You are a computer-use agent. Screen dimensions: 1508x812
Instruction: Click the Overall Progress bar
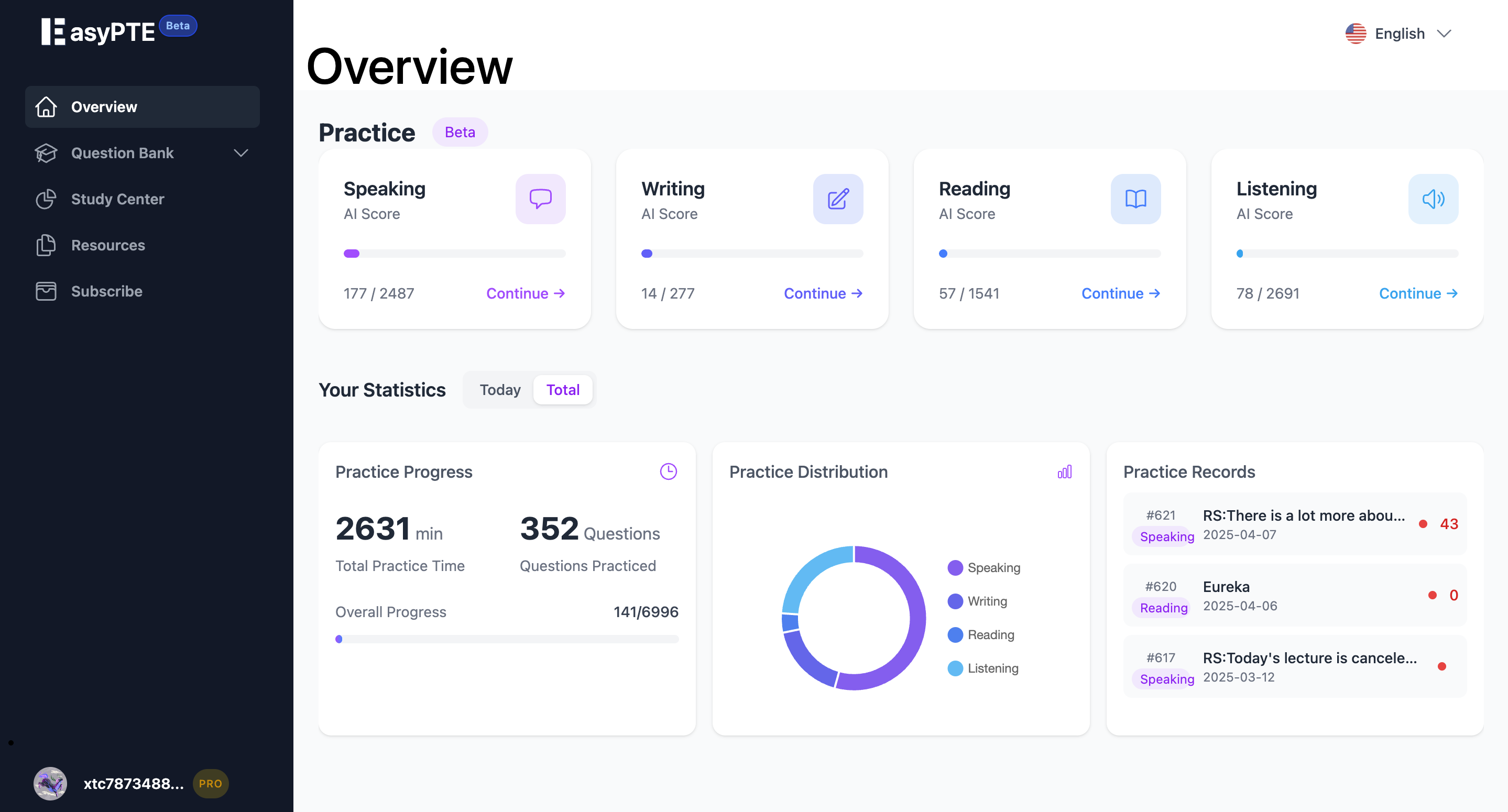pyautogui.click(x=507, y=639)
